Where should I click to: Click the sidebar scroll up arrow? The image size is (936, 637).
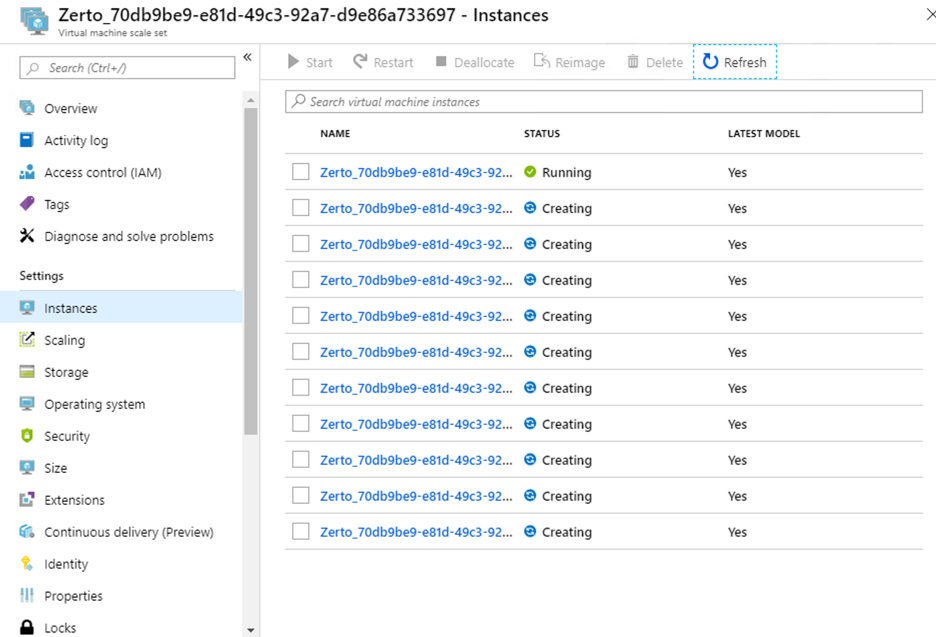[251, 100]
